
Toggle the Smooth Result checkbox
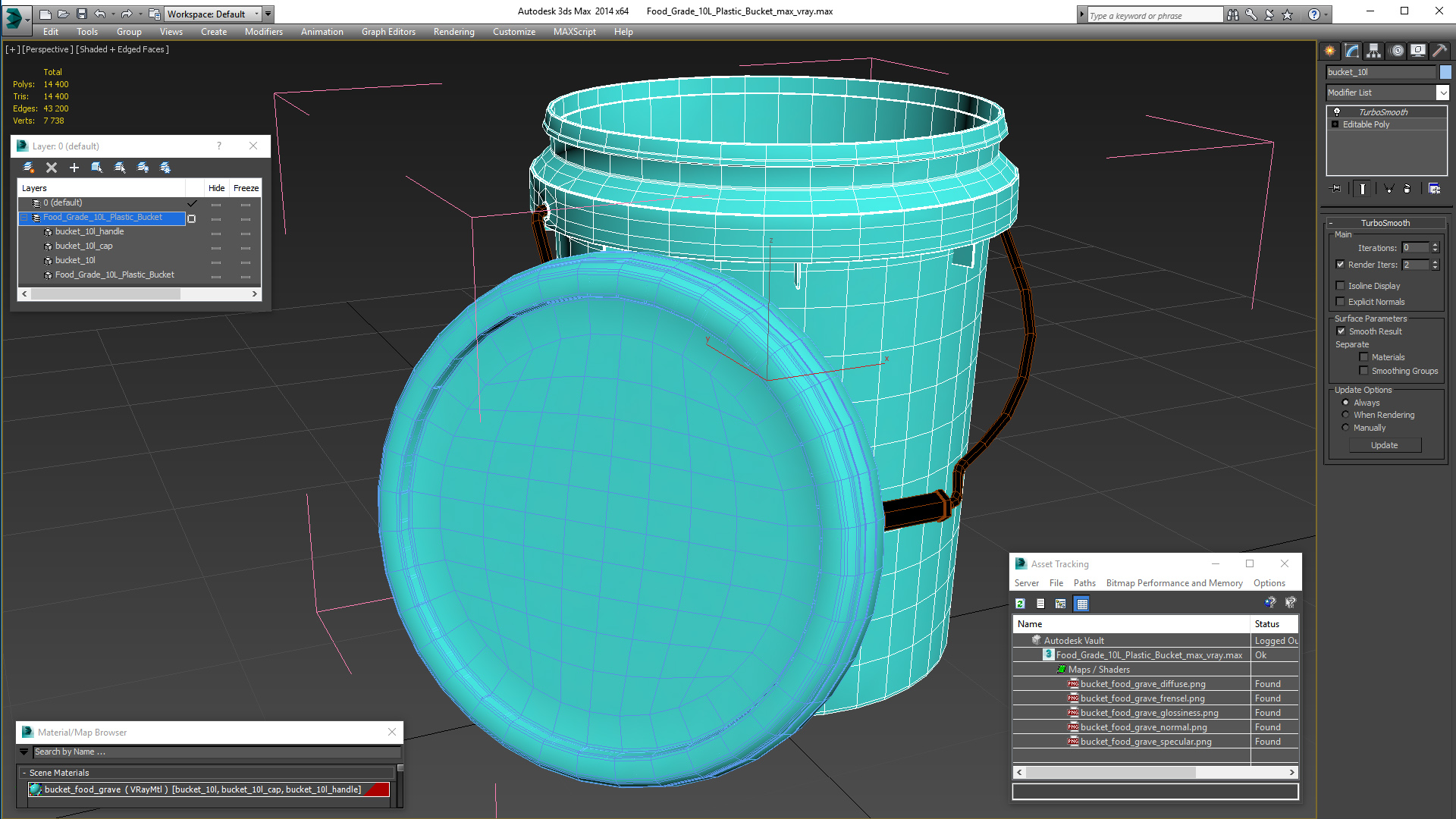tap(1341, 331)
